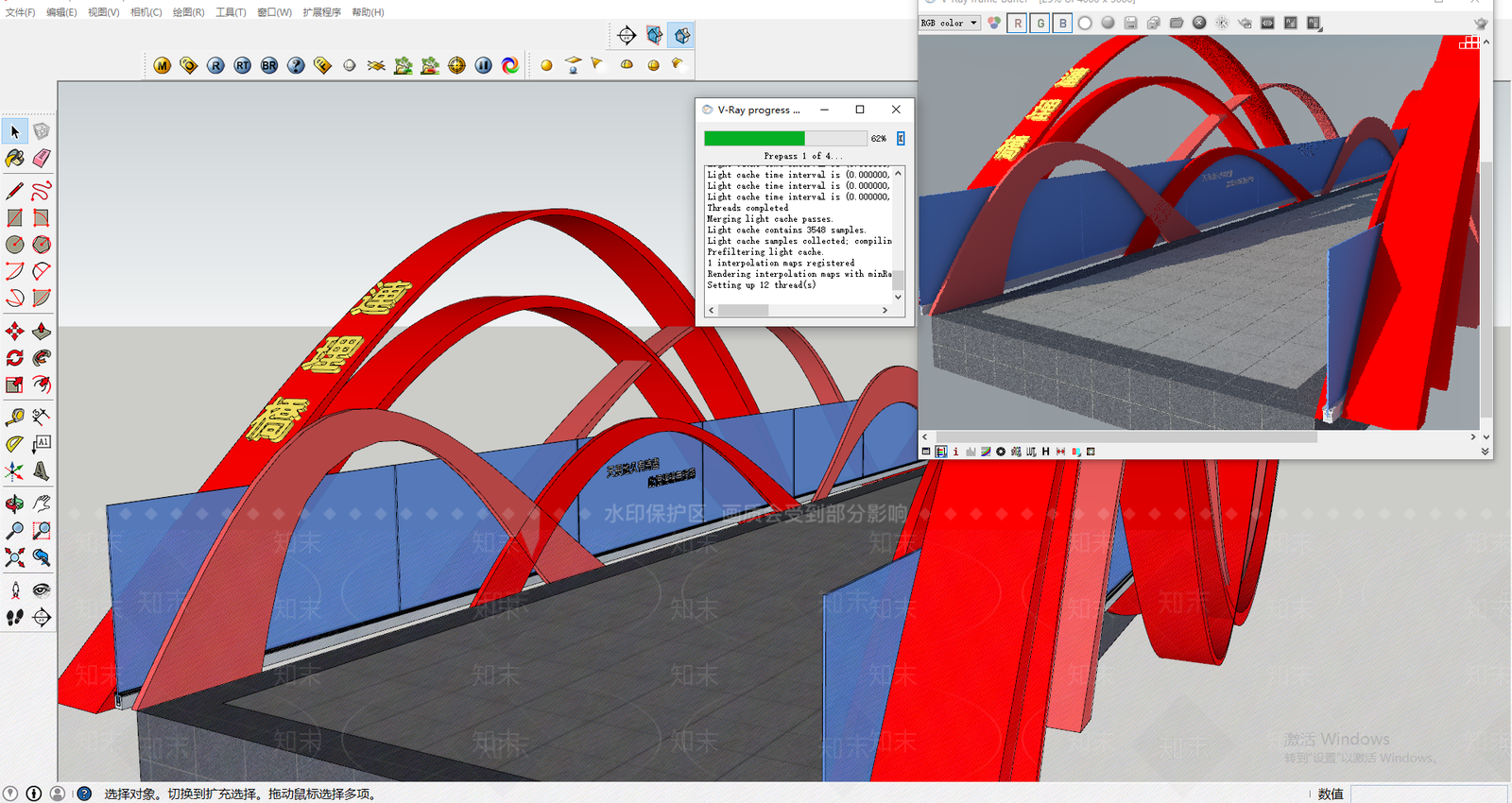Launch V-Ray RT render
The width and height of the screenshot is (1512, 803).
(243, 65)
